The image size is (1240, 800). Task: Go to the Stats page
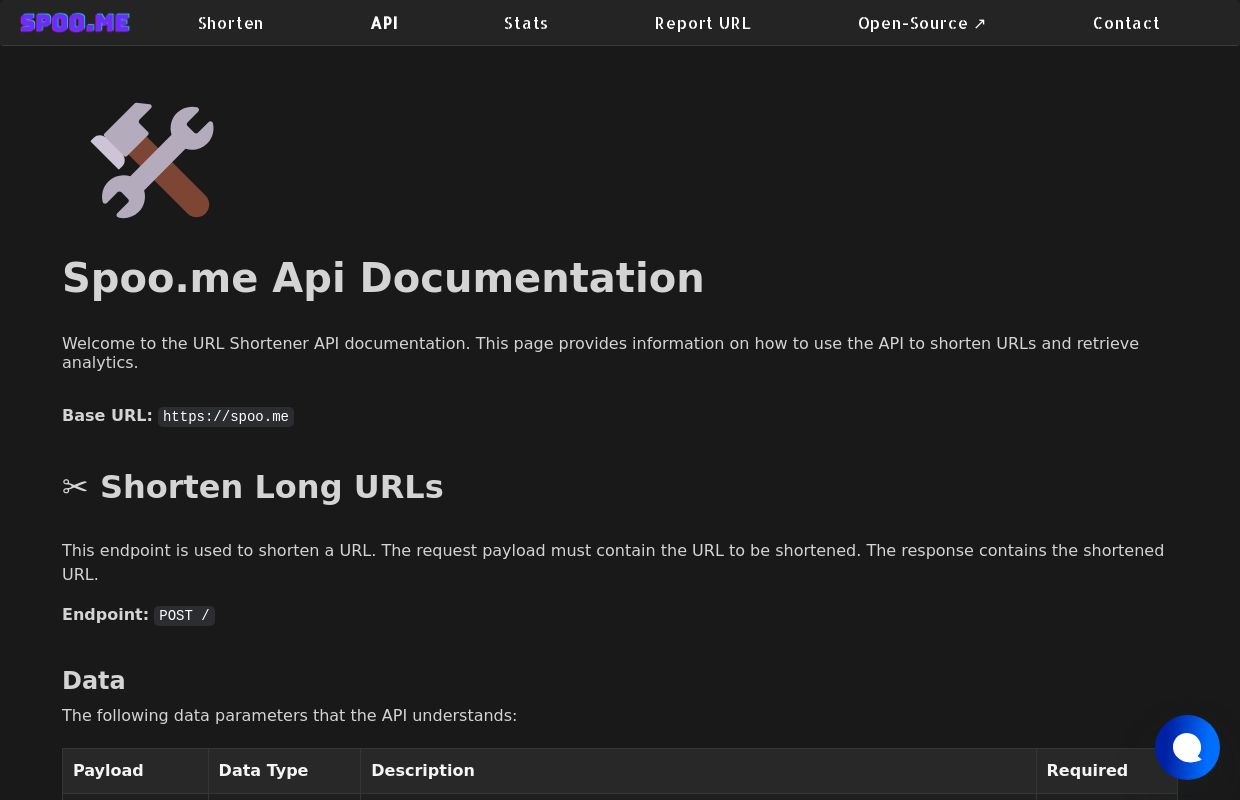(526, 23)
